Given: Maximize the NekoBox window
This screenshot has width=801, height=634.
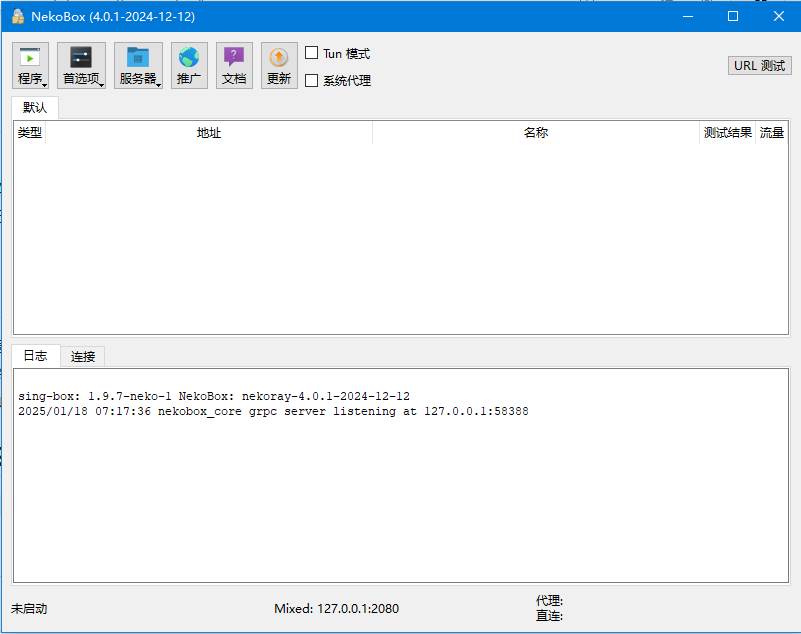Looking at the screenshot, I should click(x=733, y=16).
